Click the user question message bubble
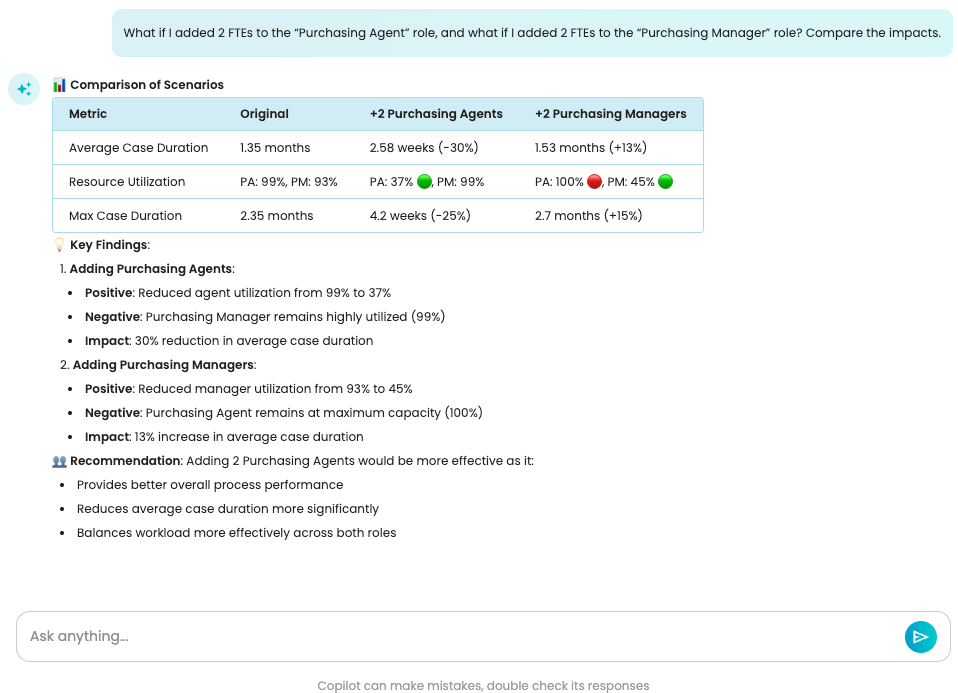 532,33
